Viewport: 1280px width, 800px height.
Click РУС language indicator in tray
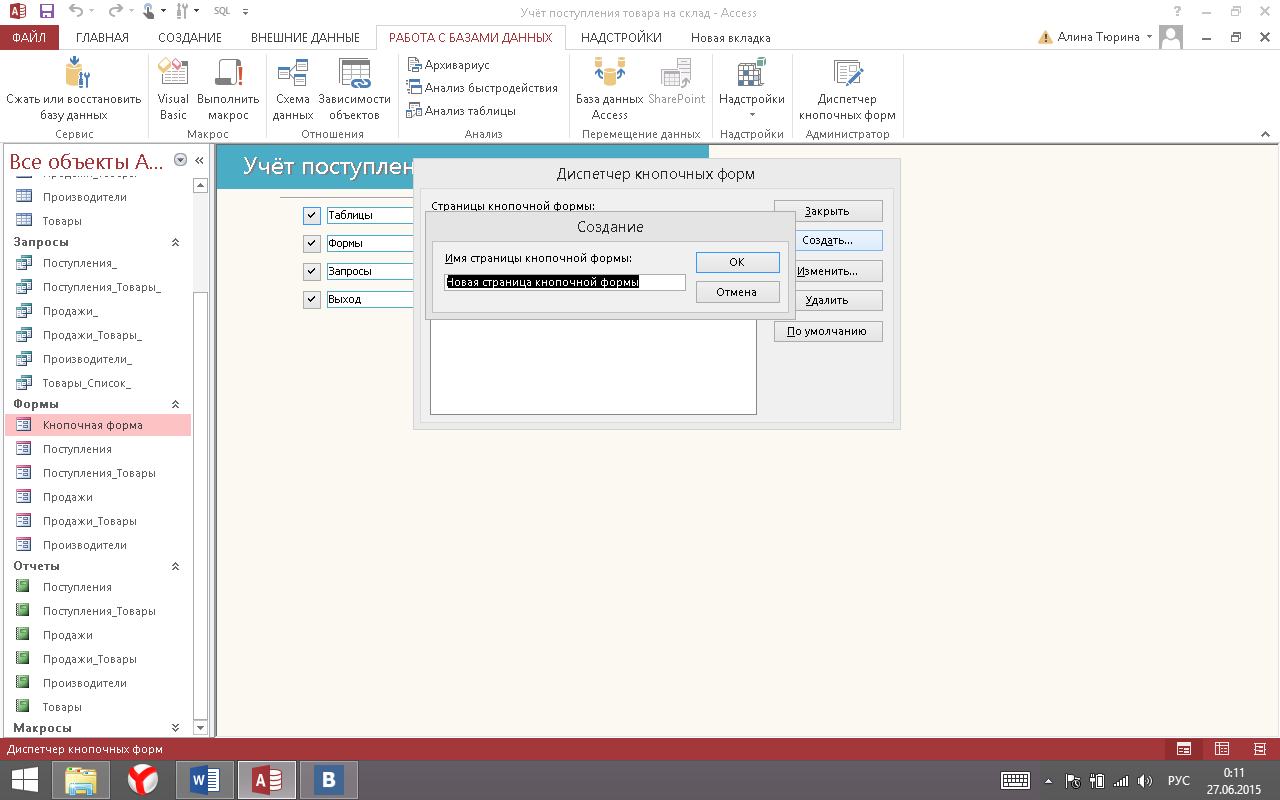[x=1179, y=781]
